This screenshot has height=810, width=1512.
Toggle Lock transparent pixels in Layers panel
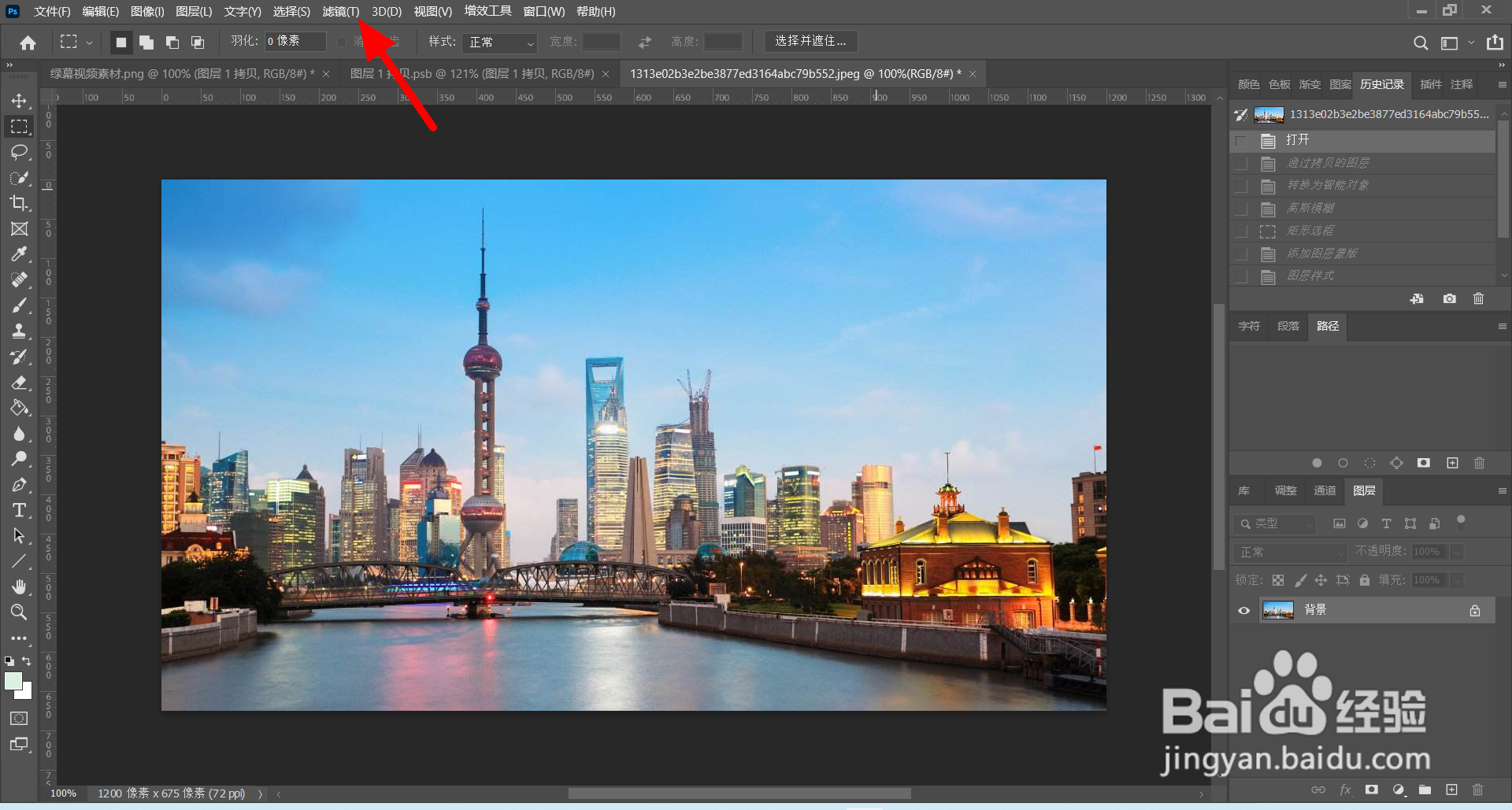pos(1278,580)
